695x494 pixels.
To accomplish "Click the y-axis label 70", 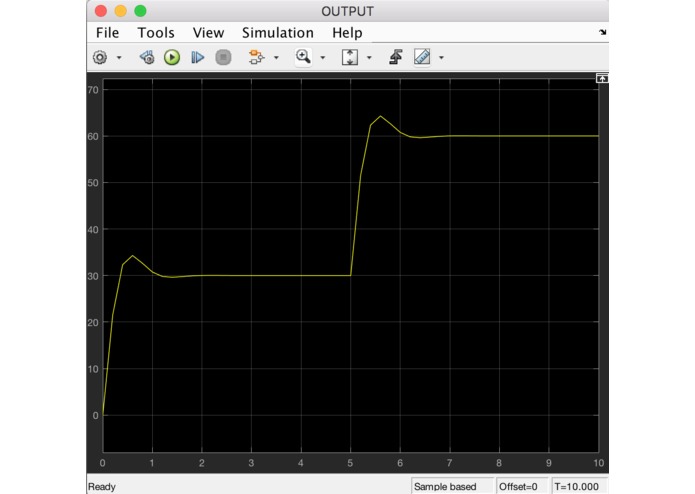I will (x=93, y=90).
